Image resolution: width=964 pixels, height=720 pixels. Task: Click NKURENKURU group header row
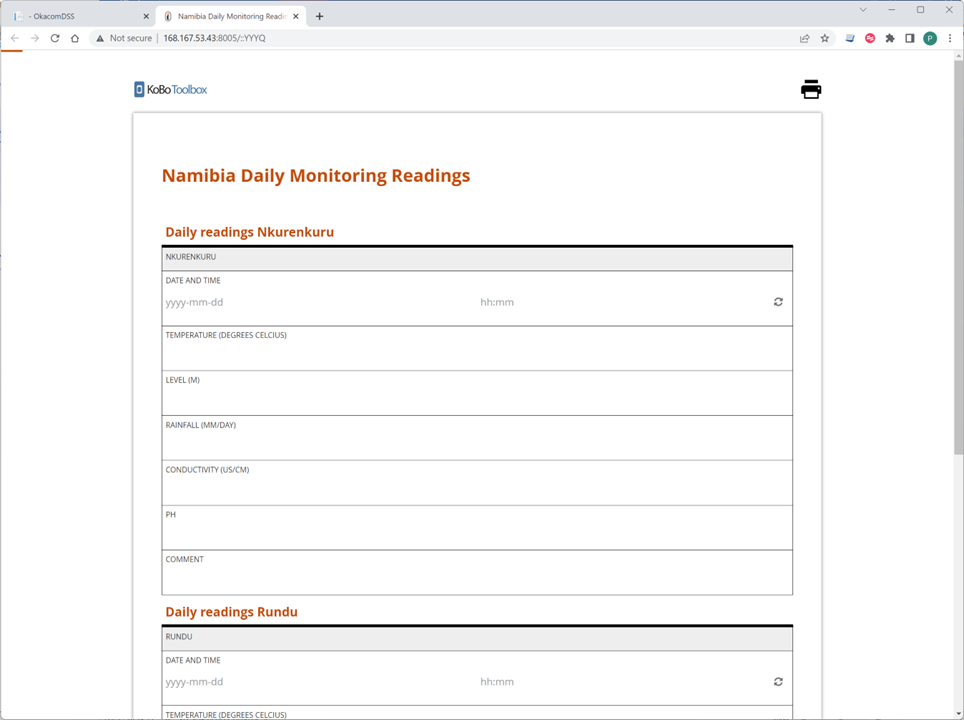[477, 258]
